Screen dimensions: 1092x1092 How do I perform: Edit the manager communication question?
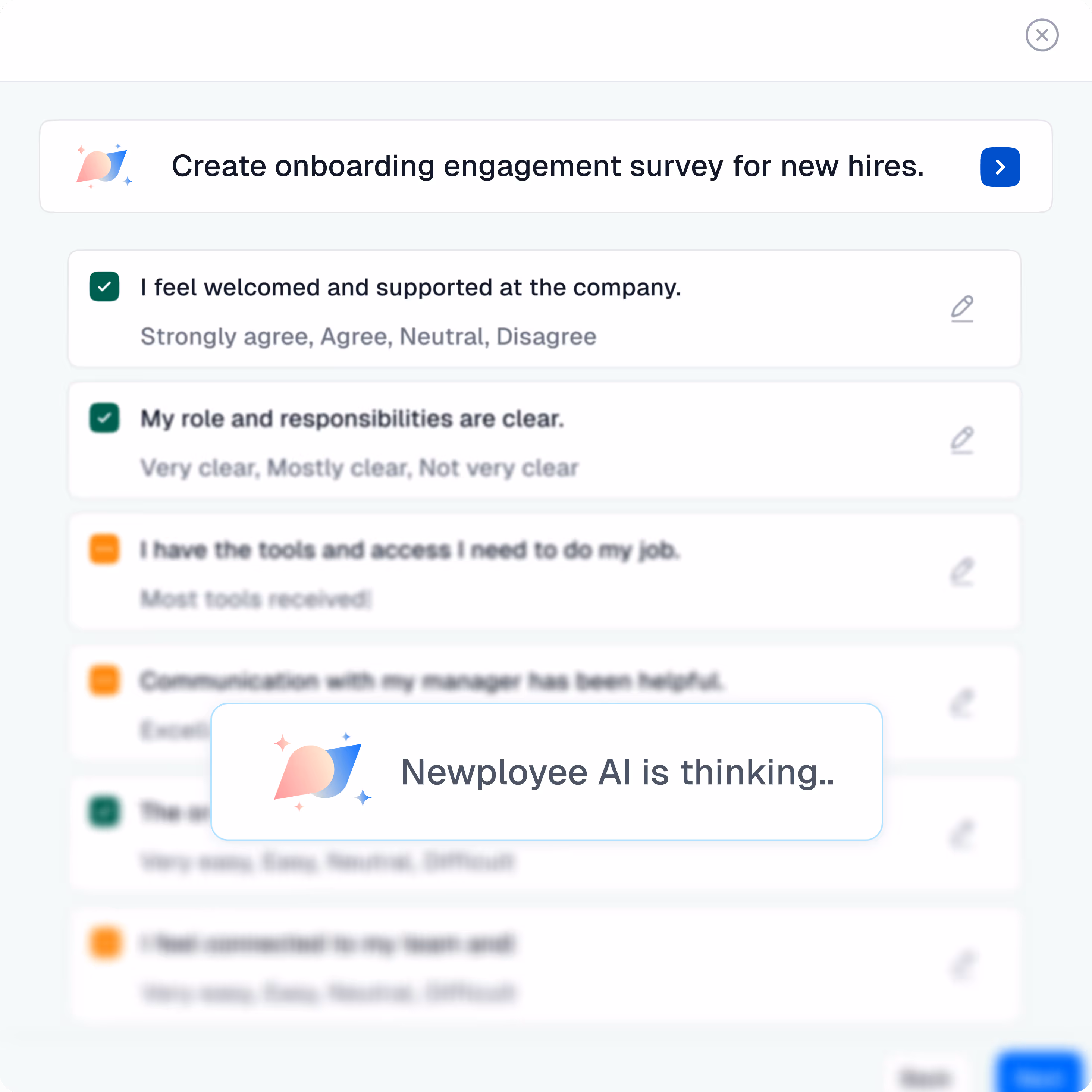[x=962, y=703]
